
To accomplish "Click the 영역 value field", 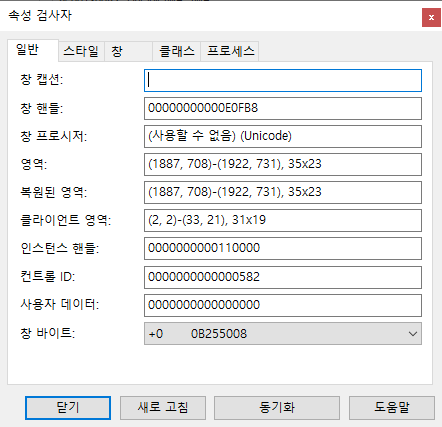I will [283, 164].
